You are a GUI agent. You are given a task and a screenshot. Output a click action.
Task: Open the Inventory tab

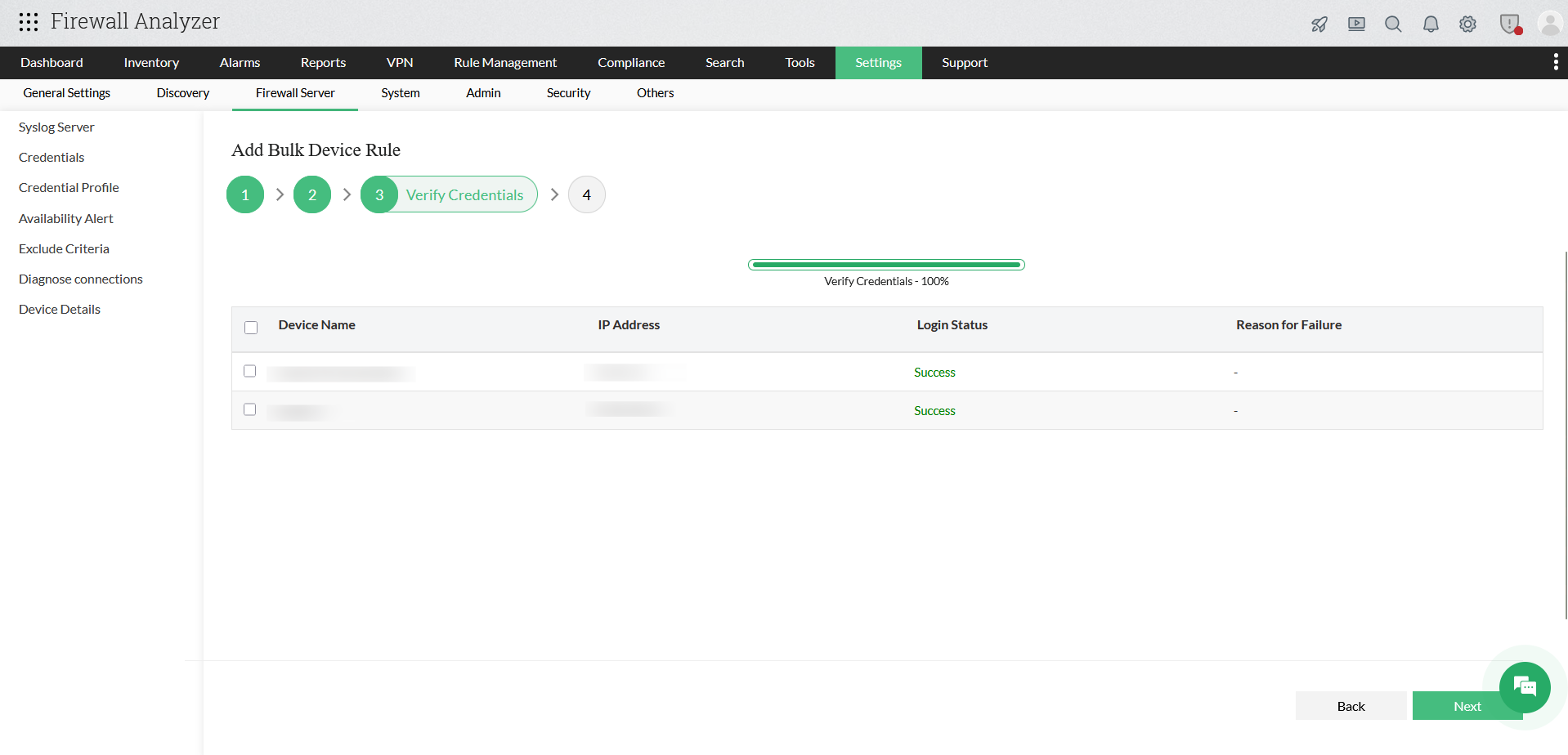(x=151, y=63)
